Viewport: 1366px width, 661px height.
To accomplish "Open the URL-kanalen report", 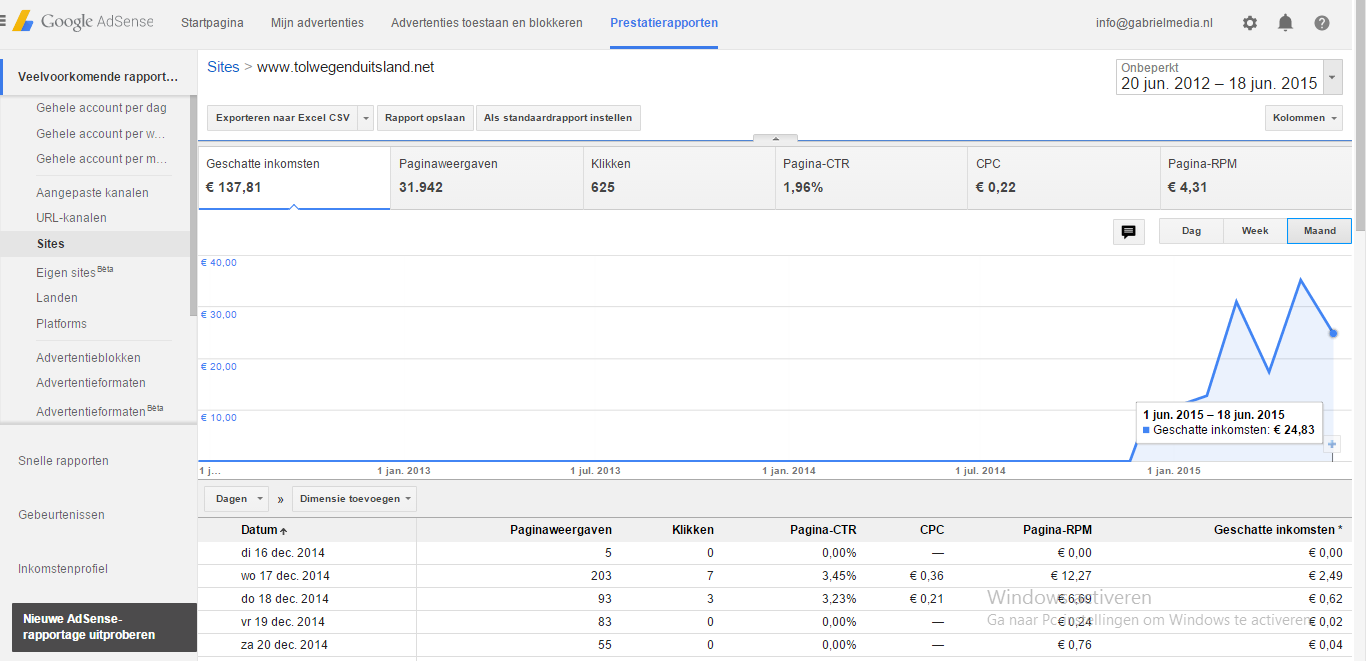I will (x=71, y=218).
